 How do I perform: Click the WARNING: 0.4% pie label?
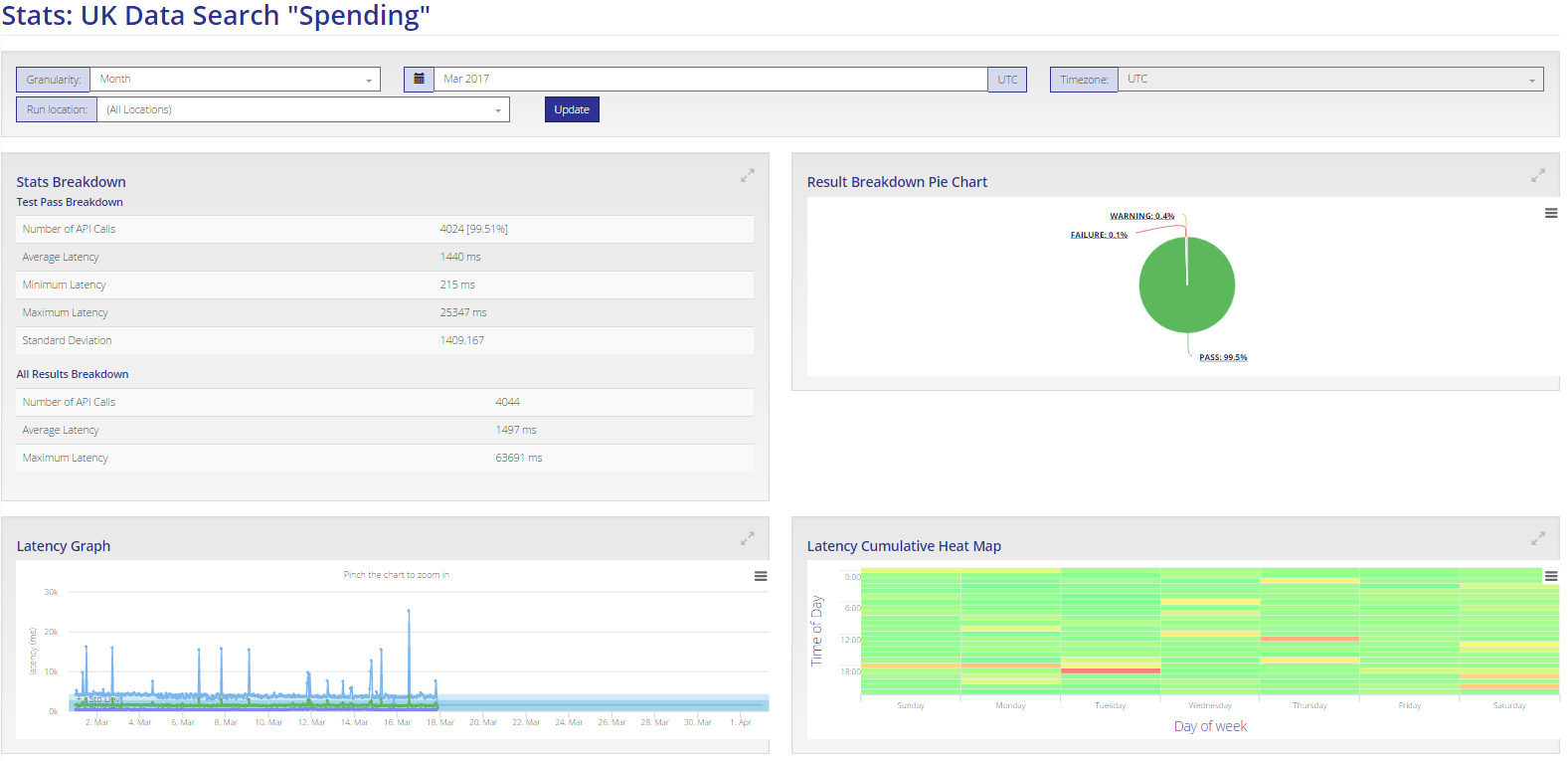click(x=1141, y=216)
